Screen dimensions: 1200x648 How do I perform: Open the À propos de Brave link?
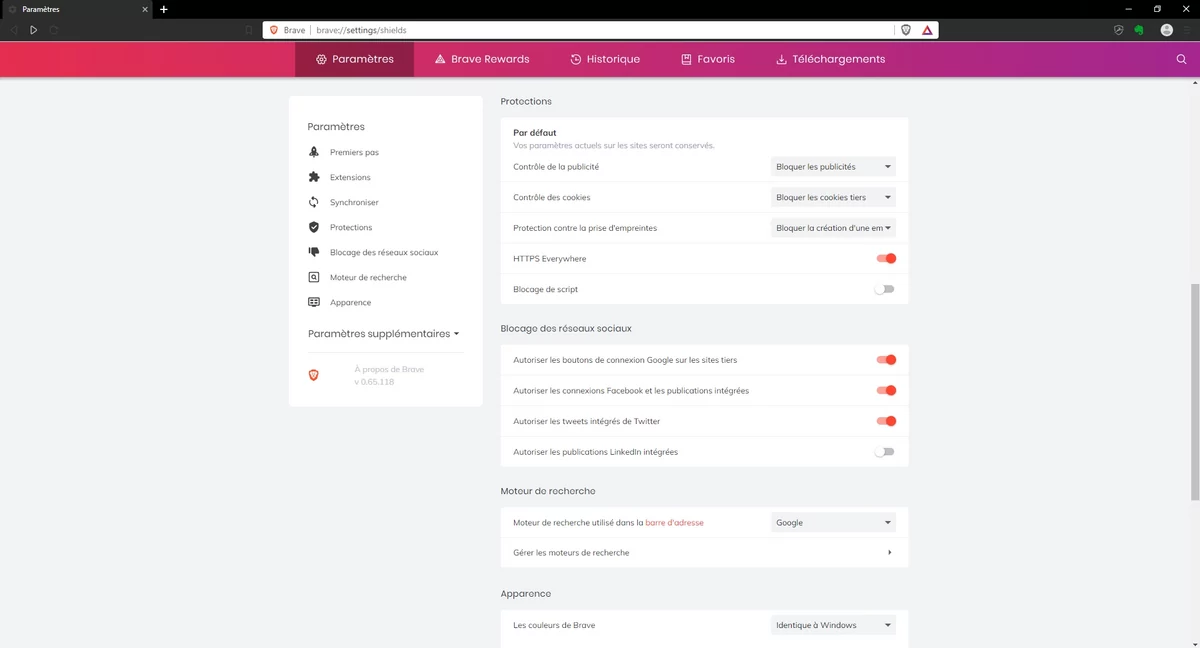pyautogui.click(x=389, y=369)
